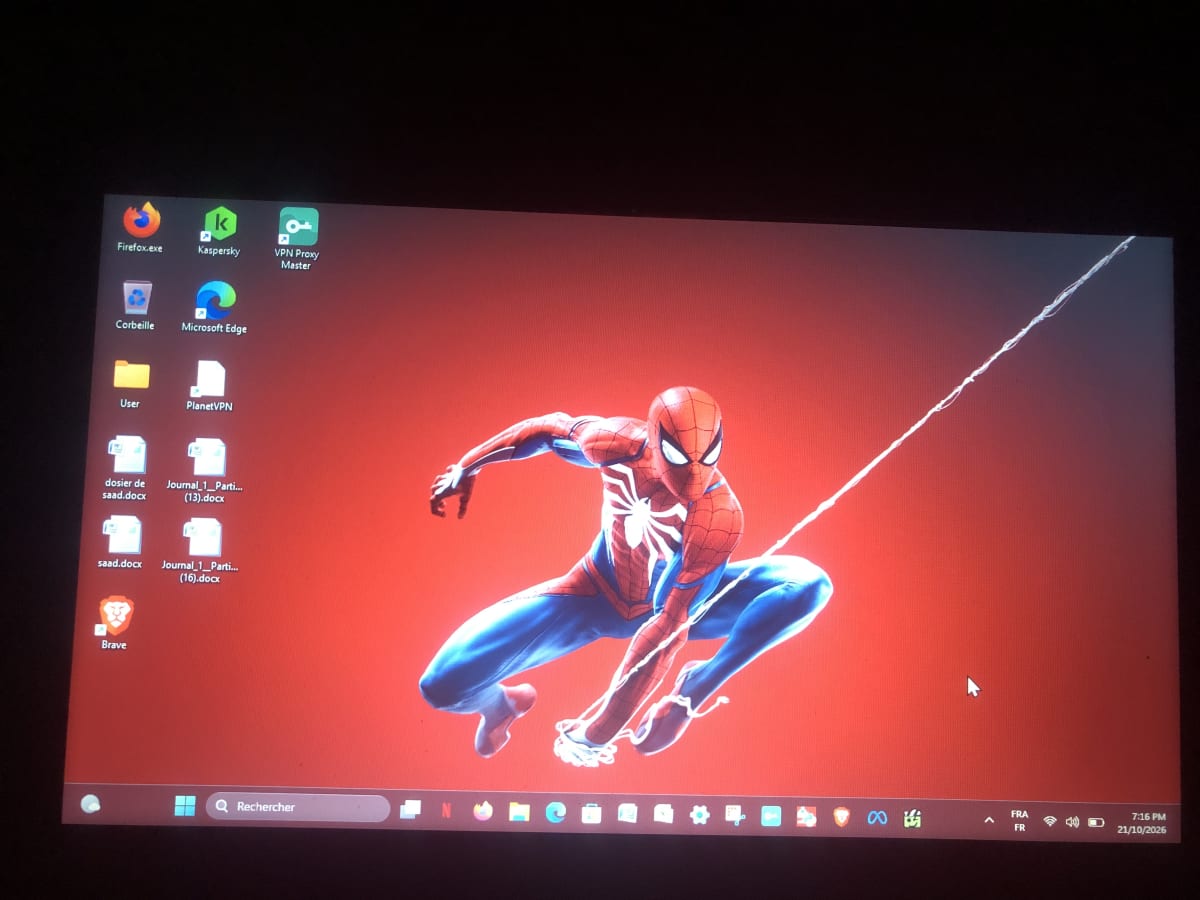
Task: Open the Brave desktop shortcut
Action: pos(116,623)
